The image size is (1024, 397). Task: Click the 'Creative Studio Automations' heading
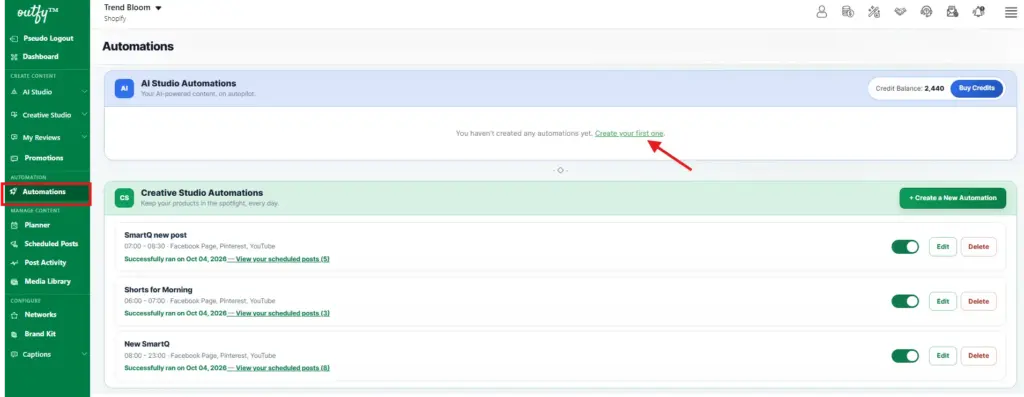[202, 193]
